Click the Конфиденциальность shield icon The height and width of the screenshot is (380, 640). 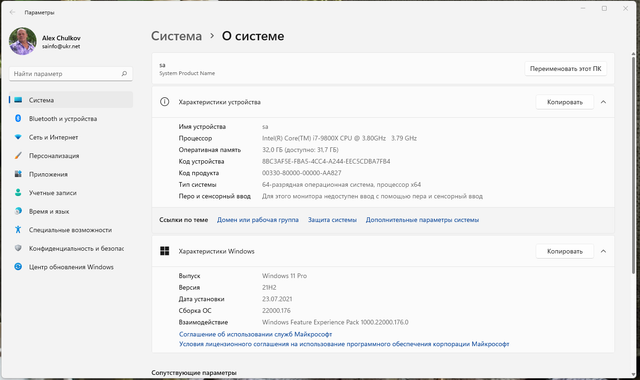(18, 248)
